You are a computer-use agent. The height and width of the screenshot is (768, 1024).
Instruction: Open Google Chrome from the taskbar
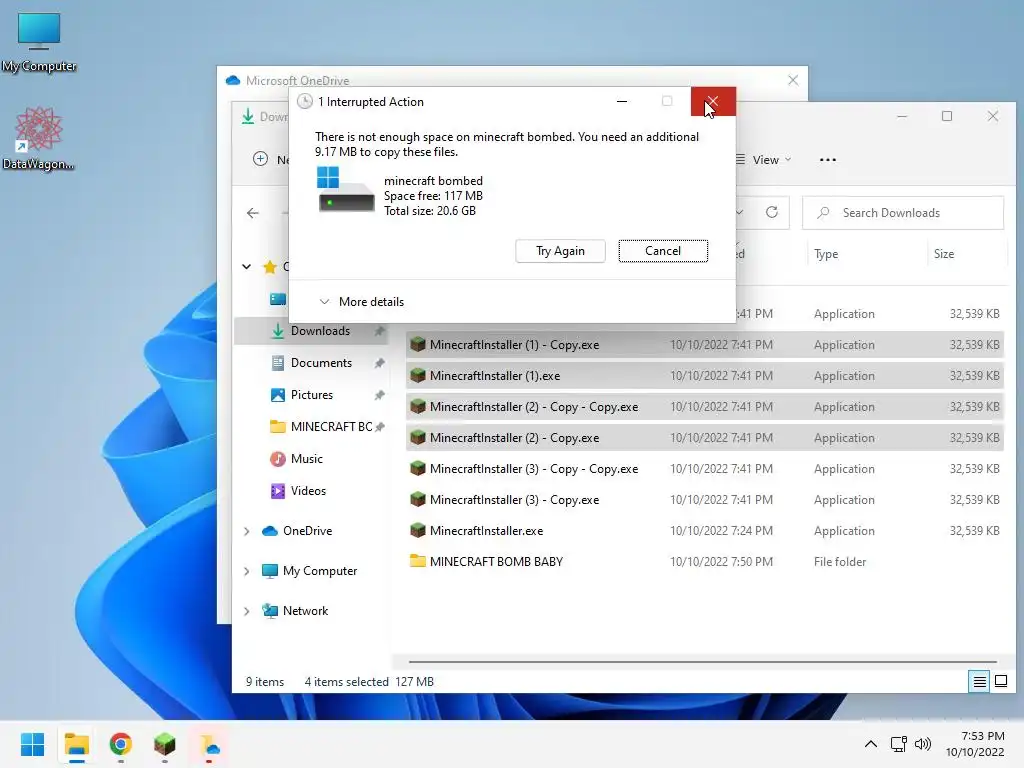pos(121,744)
